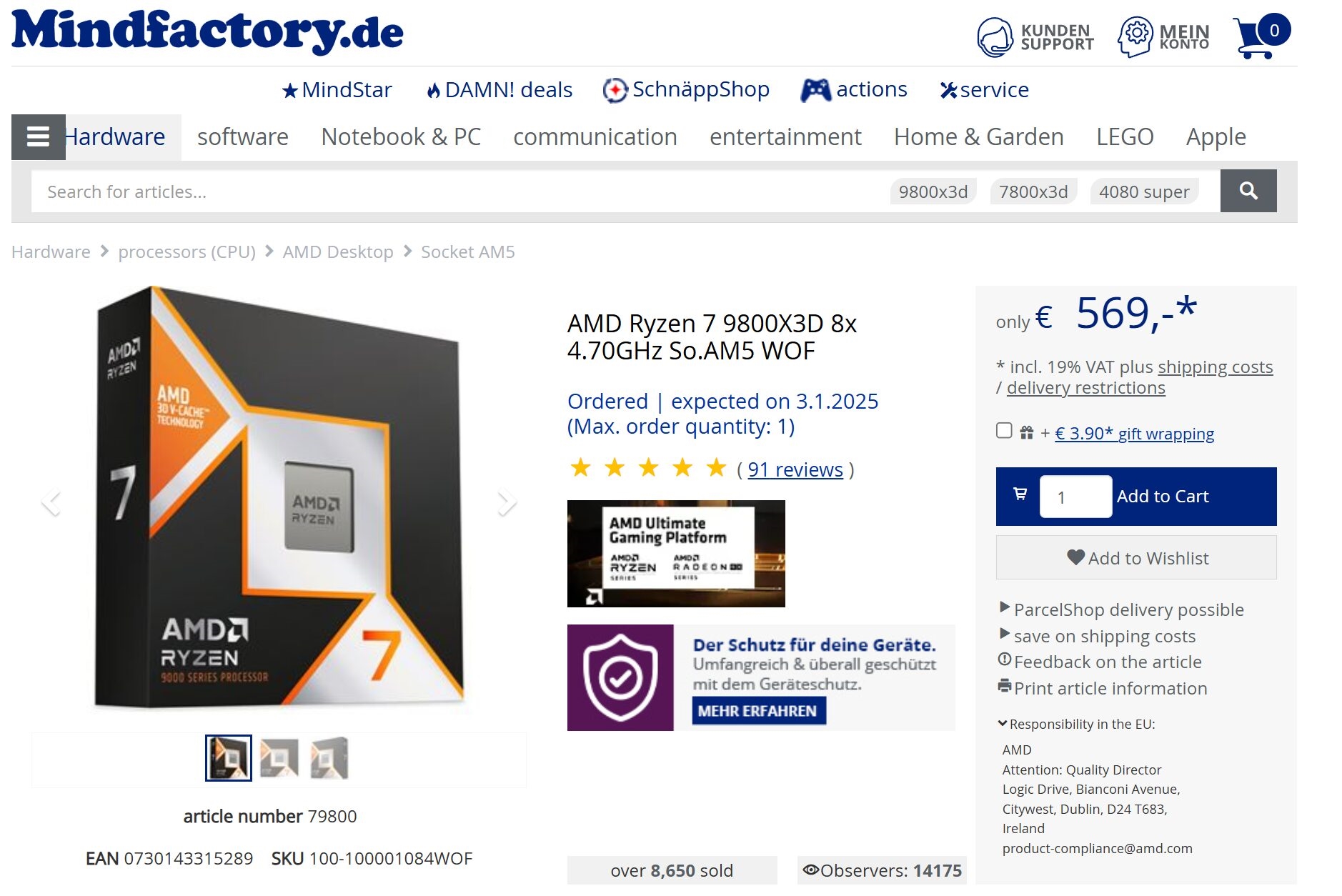
Task: Click MEHR ERFAHREN button
Action: (x=758, y=711)
